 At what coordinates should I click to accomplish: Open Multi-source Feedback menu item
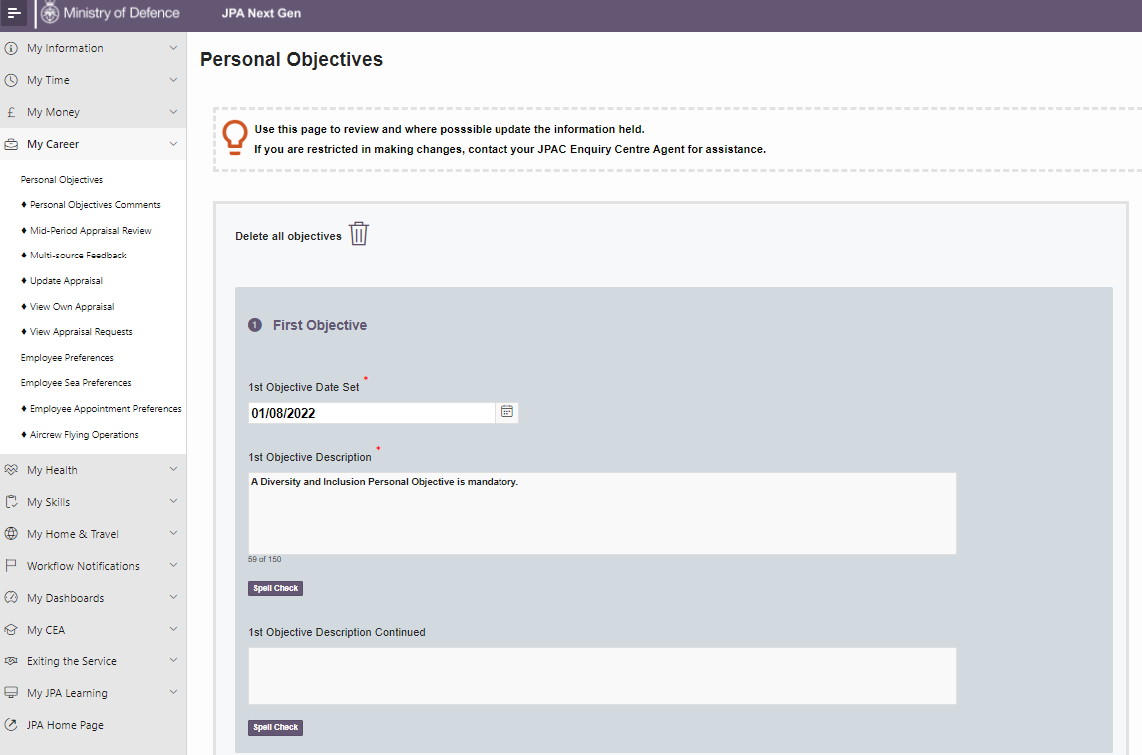(x=78, y=255)
